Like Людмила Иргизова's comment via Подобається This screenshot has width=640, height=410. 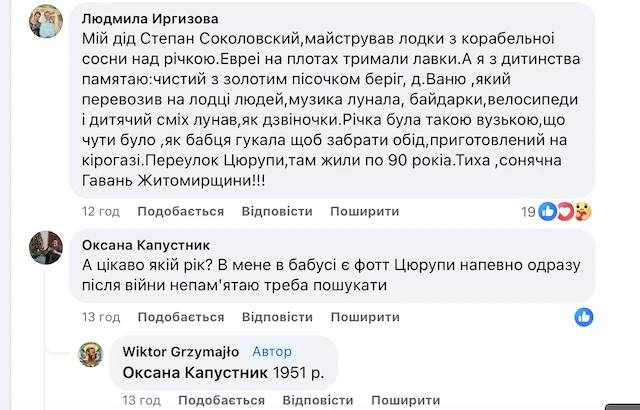click(x=167, y=212)
